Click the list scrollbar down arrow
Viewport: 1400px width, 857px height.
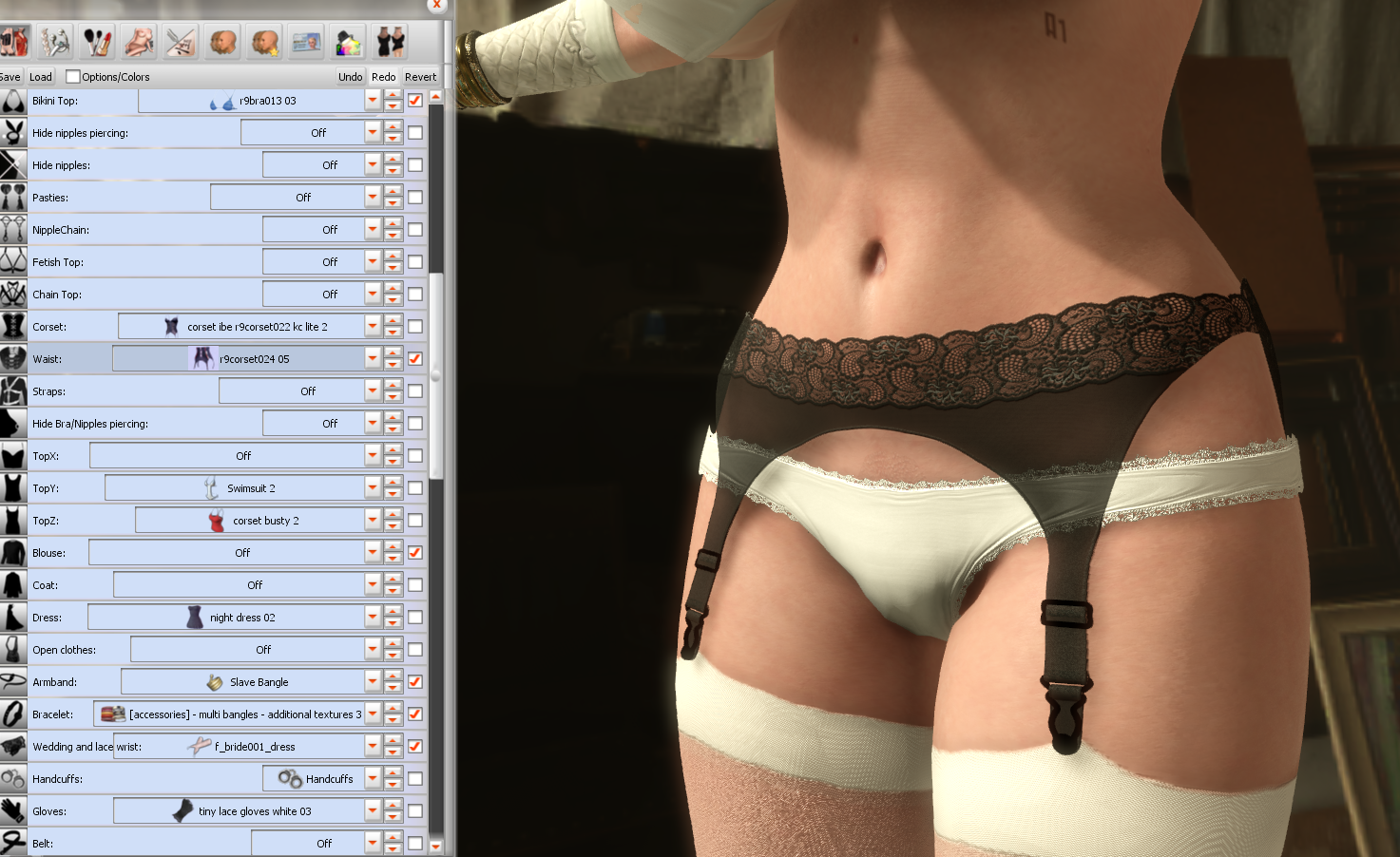coord(435,845)
